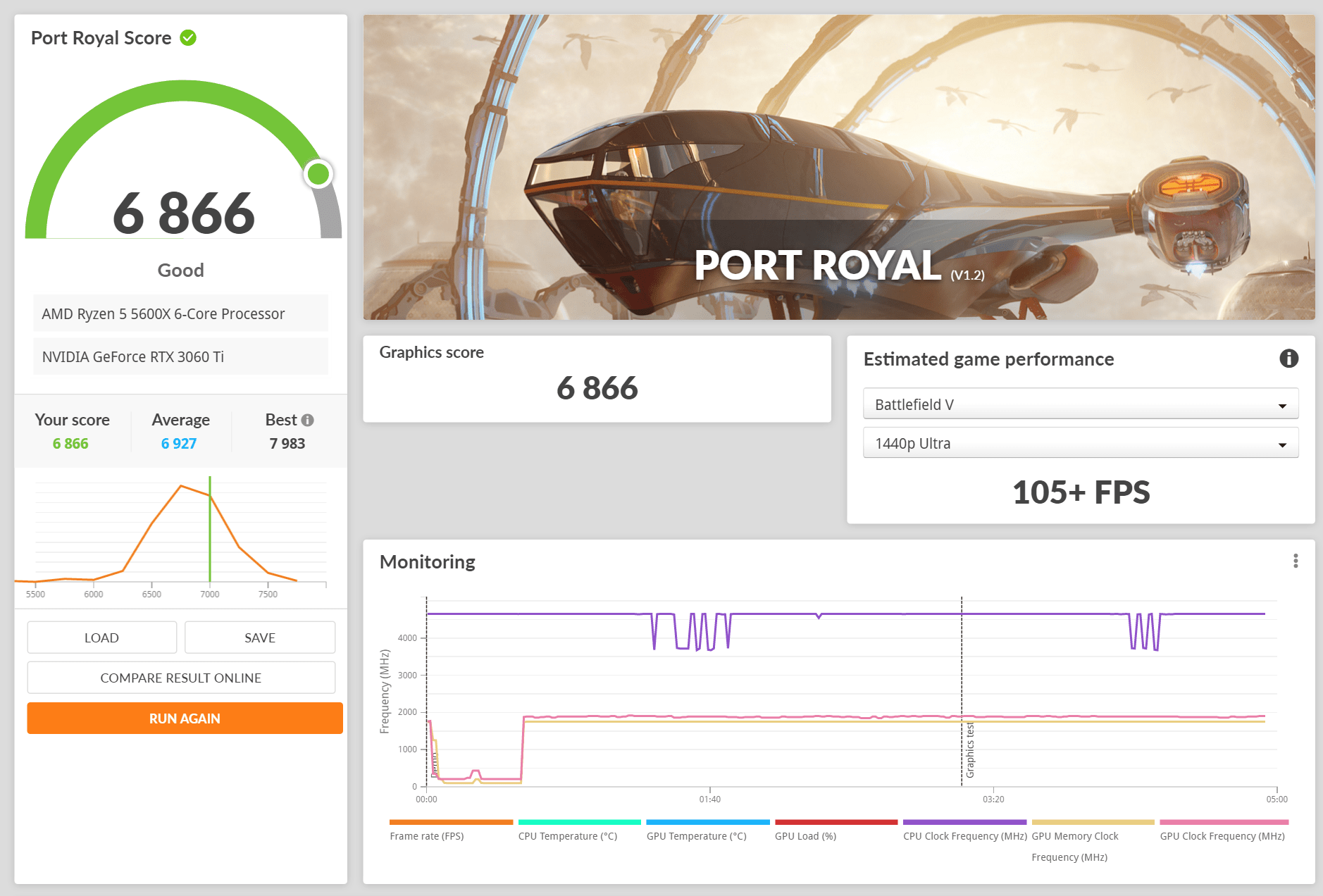Screen dimensions: 1323x896
Task: Click COMPARE RESULT ONLINE button
Action: click(181, 678)
